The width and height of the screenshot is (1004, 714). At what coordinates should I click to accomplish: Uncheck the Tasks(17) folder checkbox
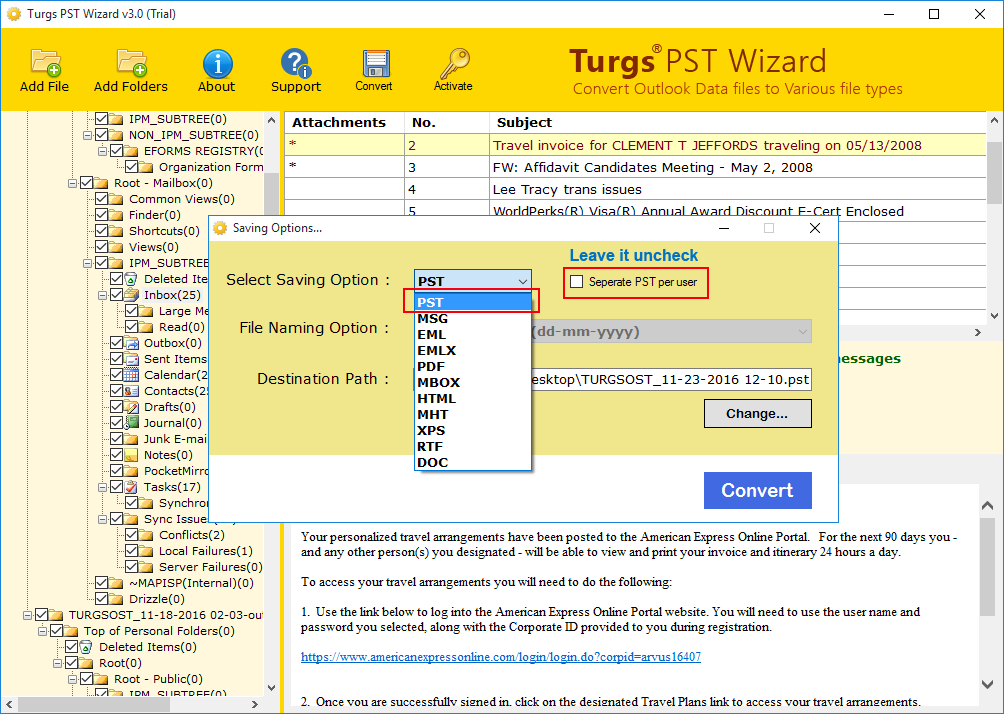tap(117, 487)
